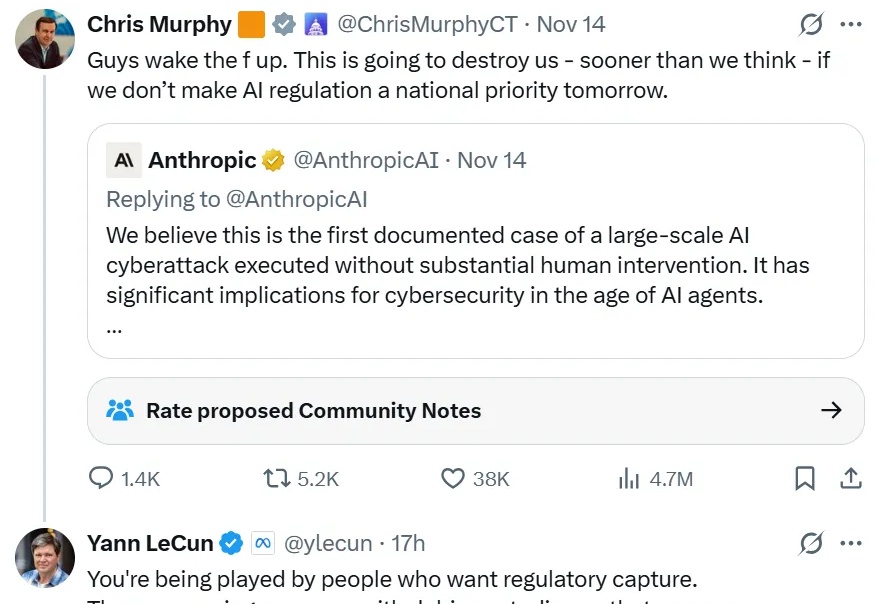The height and width of the screenshot is (604, 877).
Task: Open more options on Chris Murphy's tweet
Action: click(x=849, y=24)
